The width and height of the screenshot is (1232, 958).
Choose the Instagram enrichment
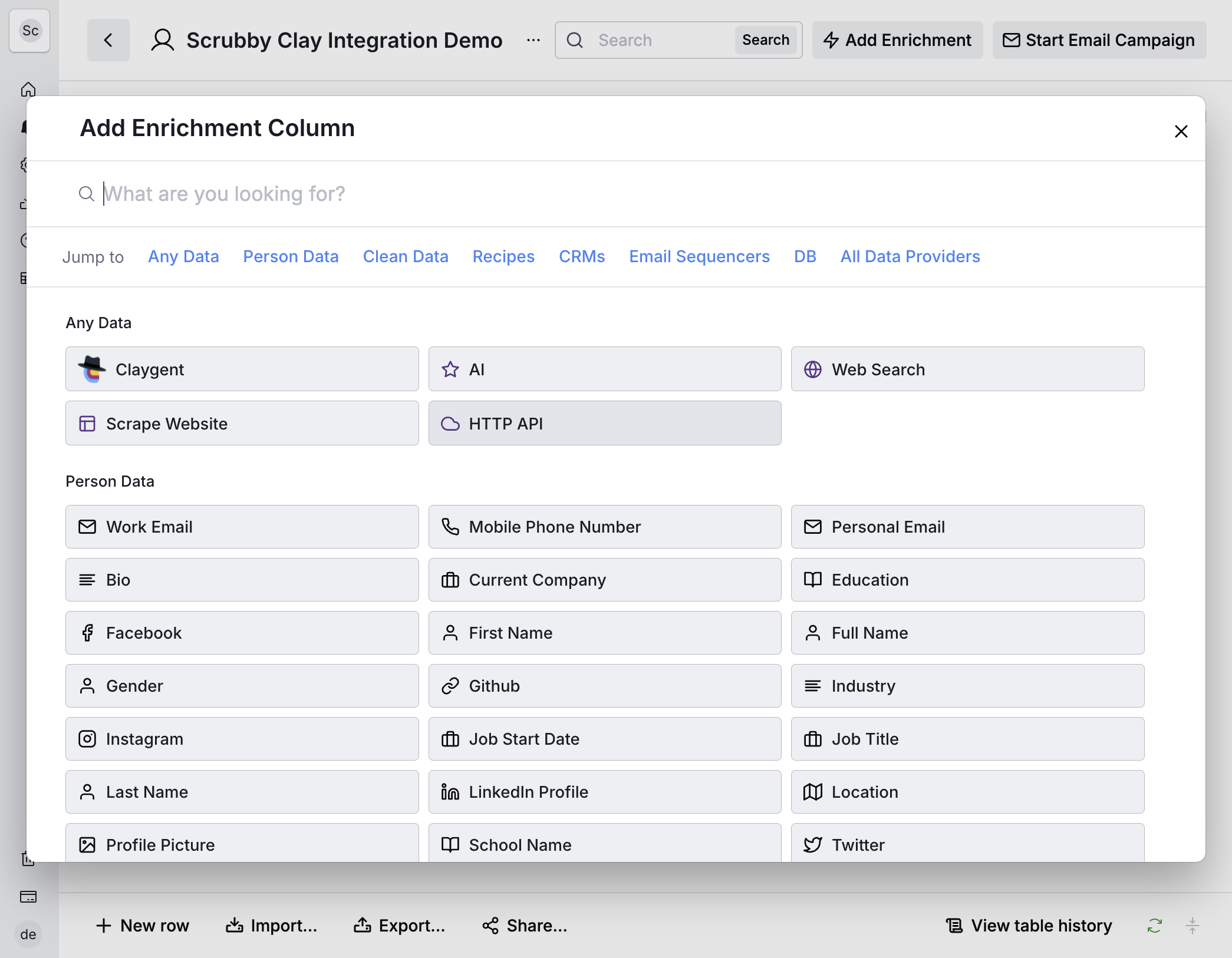click(242, 739)
